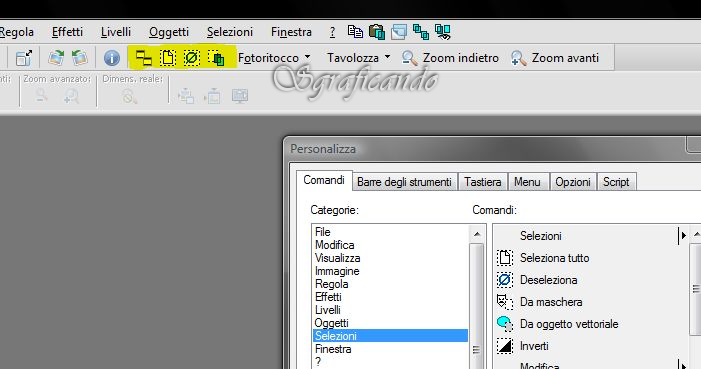
Task: Click the magnifier icon of Zoom avanti
Action: 518,58
